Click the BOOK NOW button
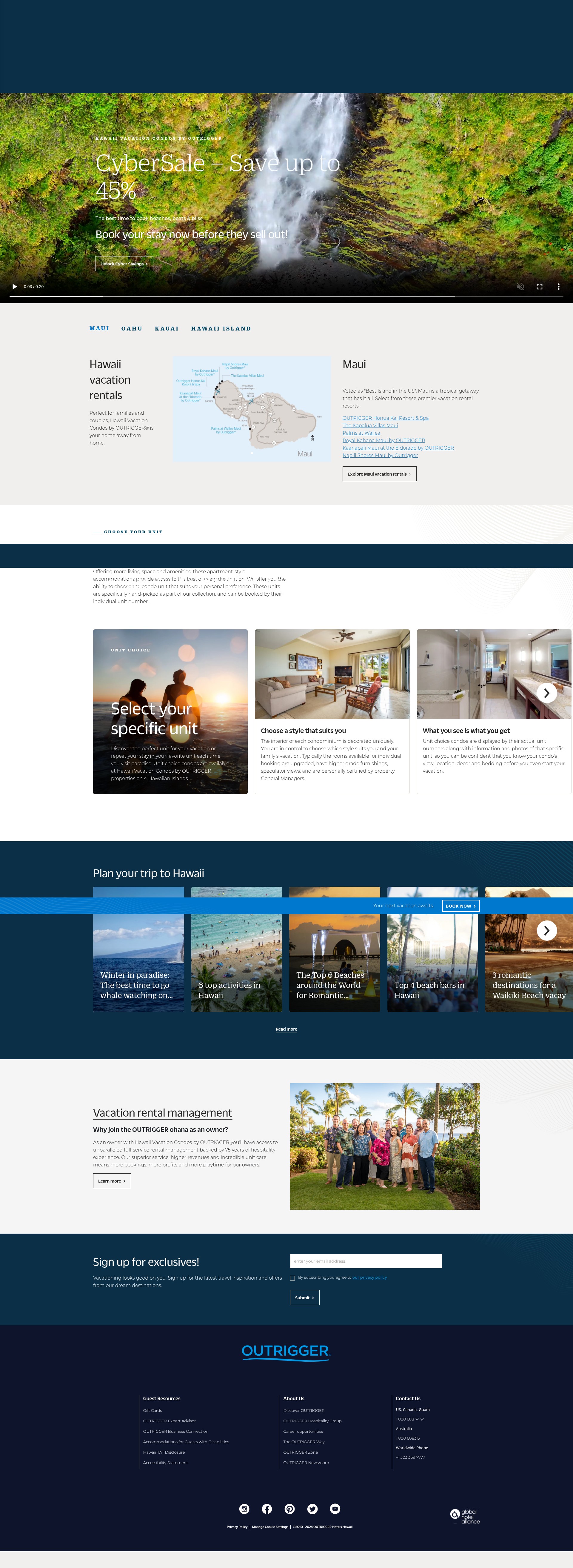 460,906
